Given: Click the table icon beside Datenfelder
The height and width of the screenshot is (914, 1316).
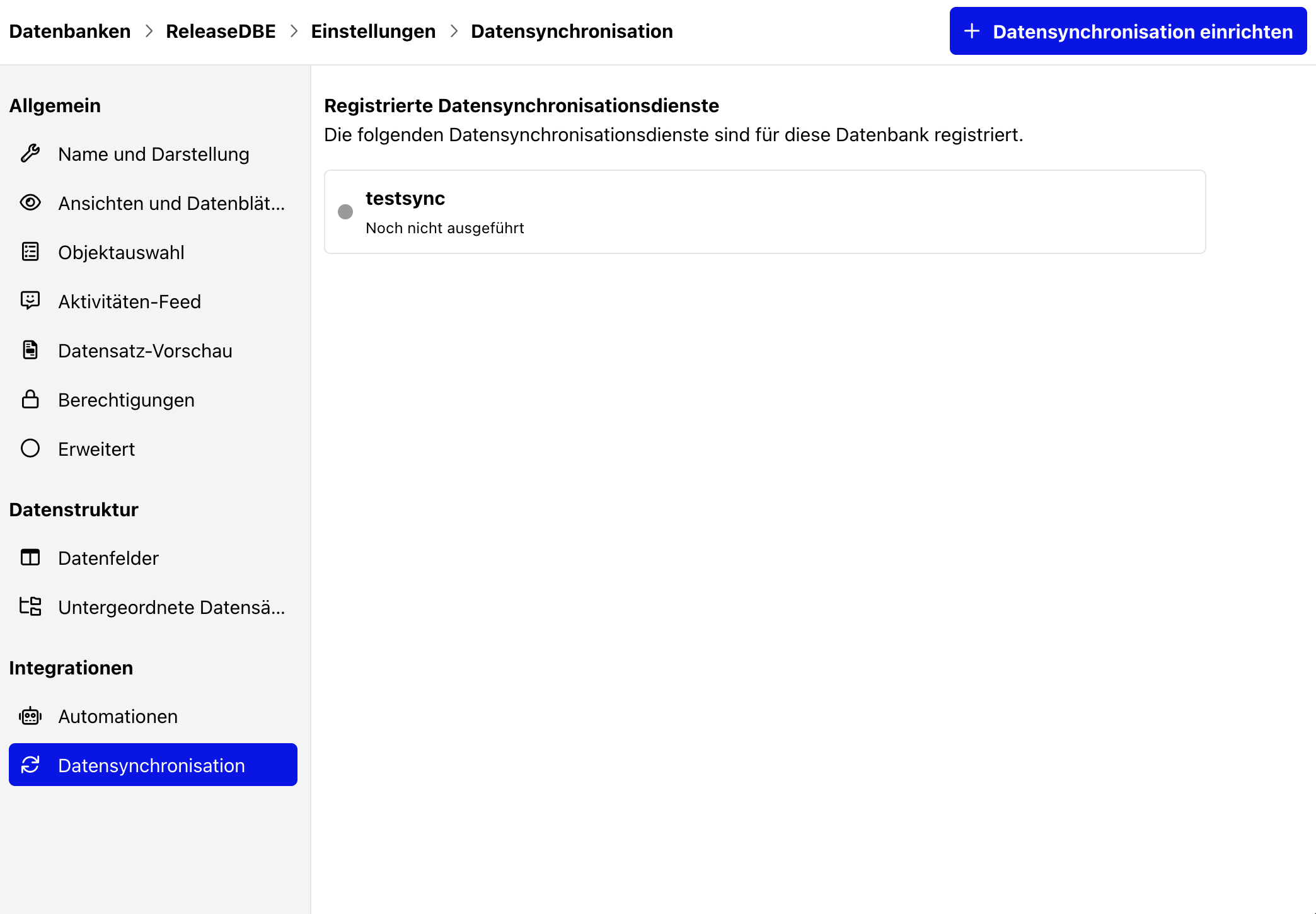Looking at the screenshot, I should (30, 557).
